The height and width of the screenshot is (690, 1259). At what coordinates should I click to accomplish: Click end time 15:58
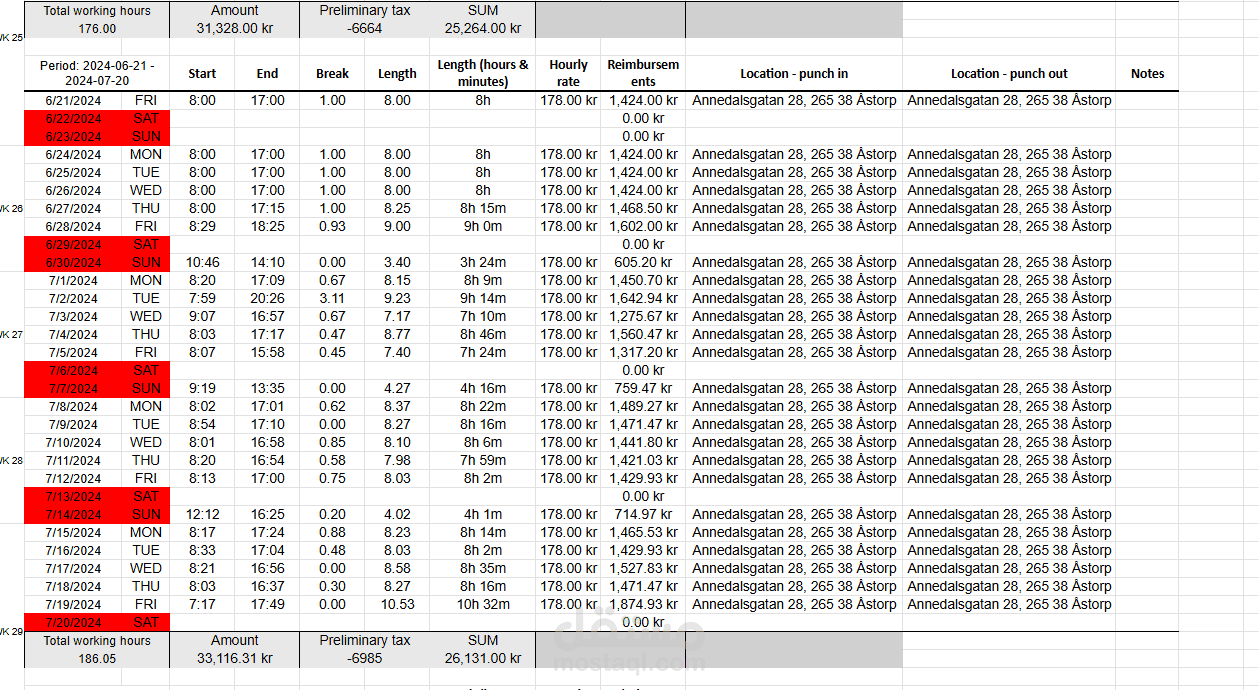(267, 352)
